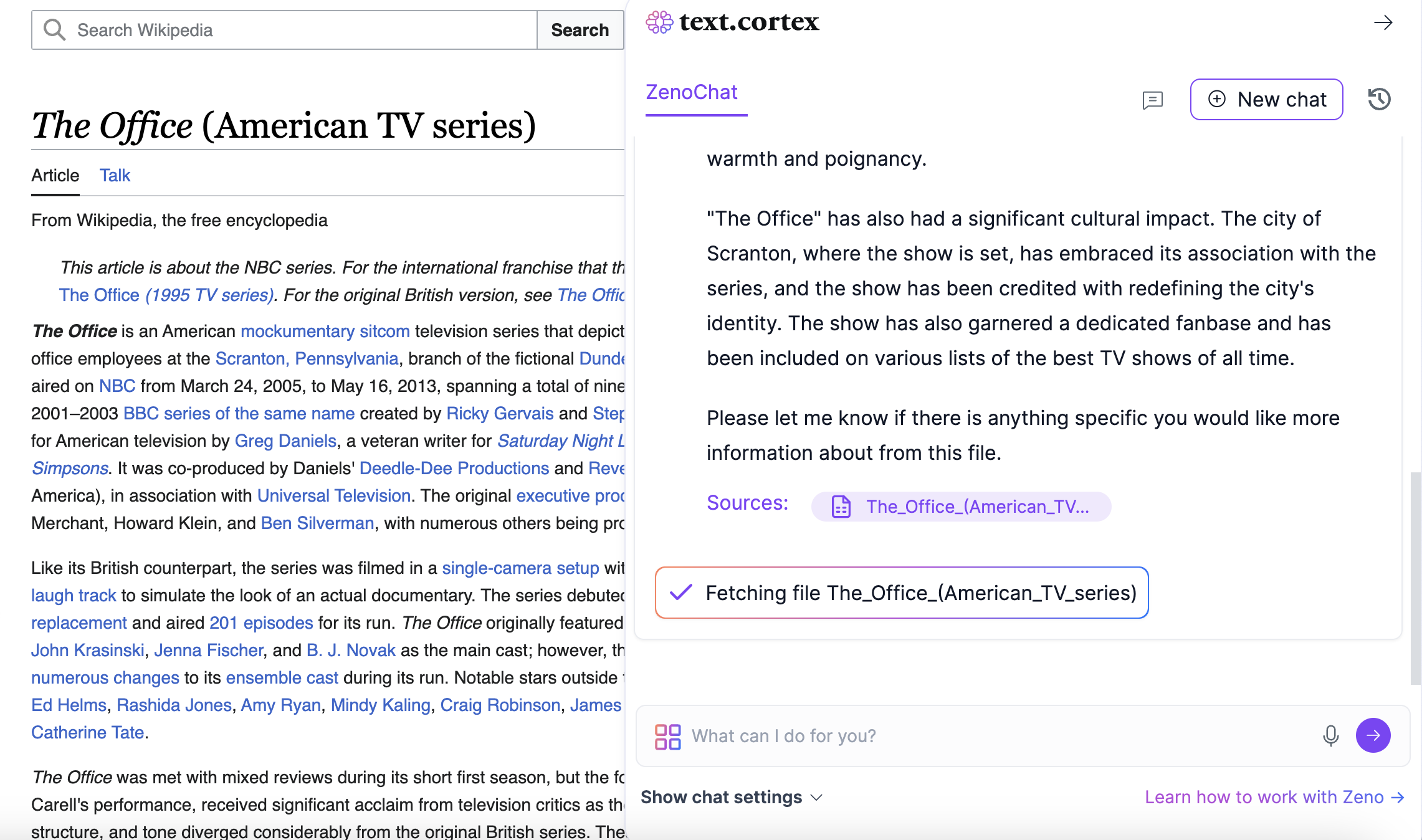Image resolution: width=1422 pixels, height=840 pixels.
Task: Open the templates grid icon in chat input
Action: (667, 737)
